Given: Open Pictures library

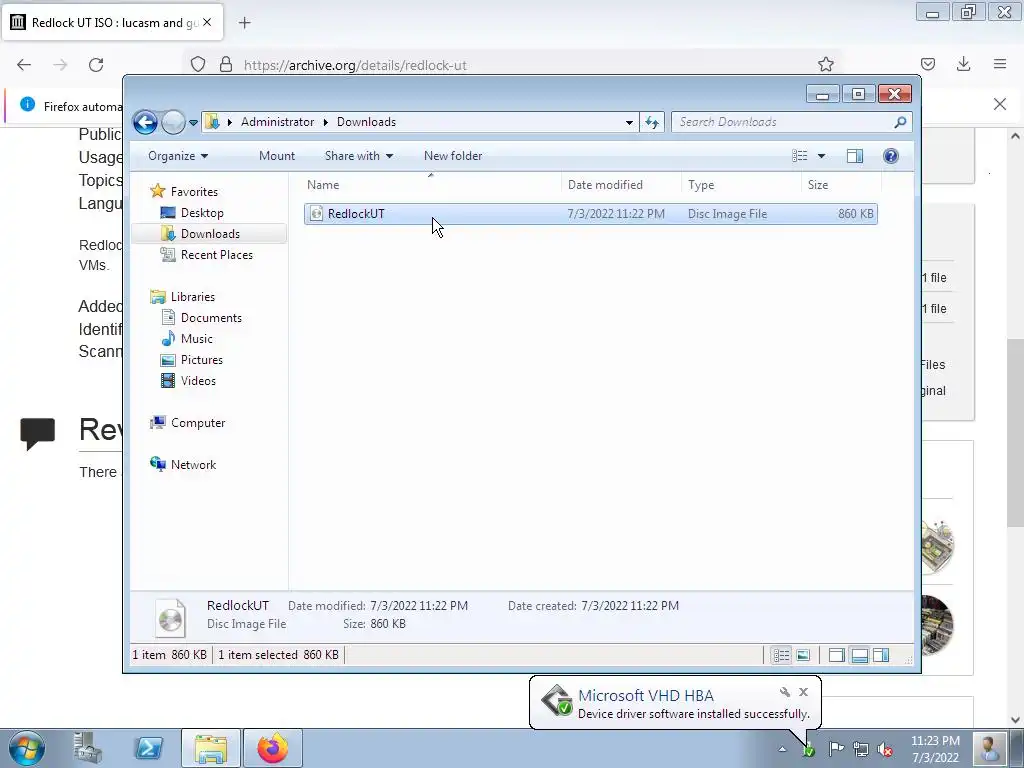Looking at the screenshot, I should click(201, 360).
